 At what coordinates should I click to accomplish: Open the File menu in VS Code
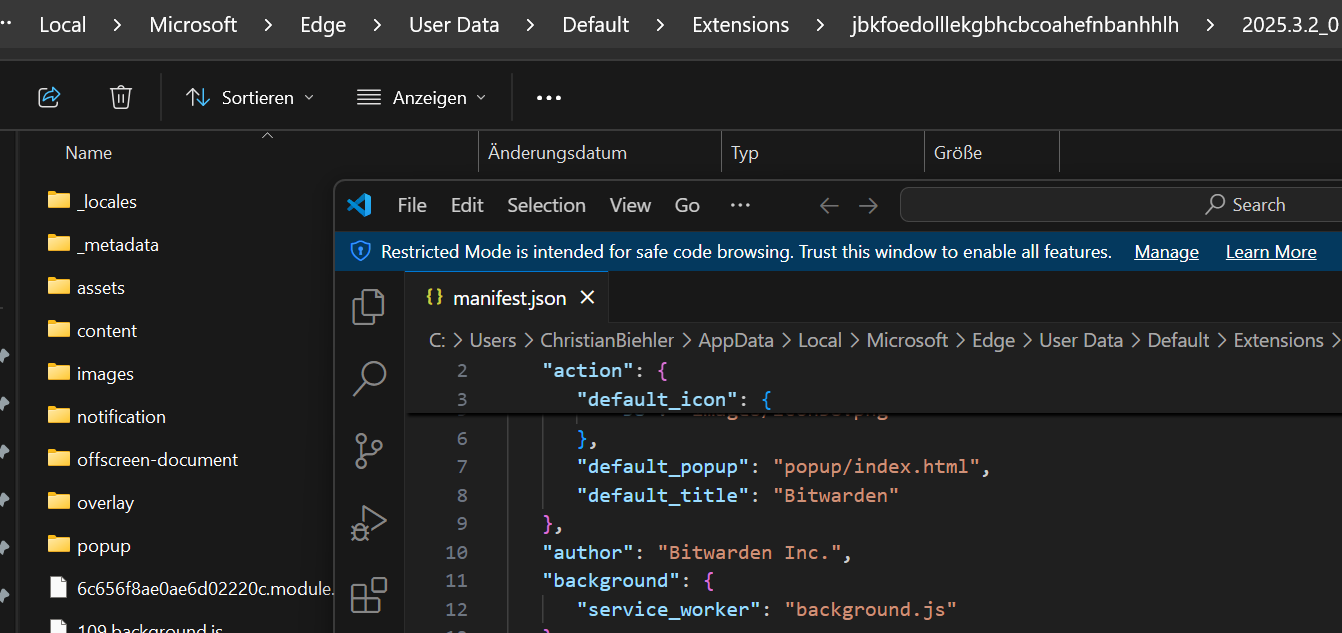[x=411, y=205]
